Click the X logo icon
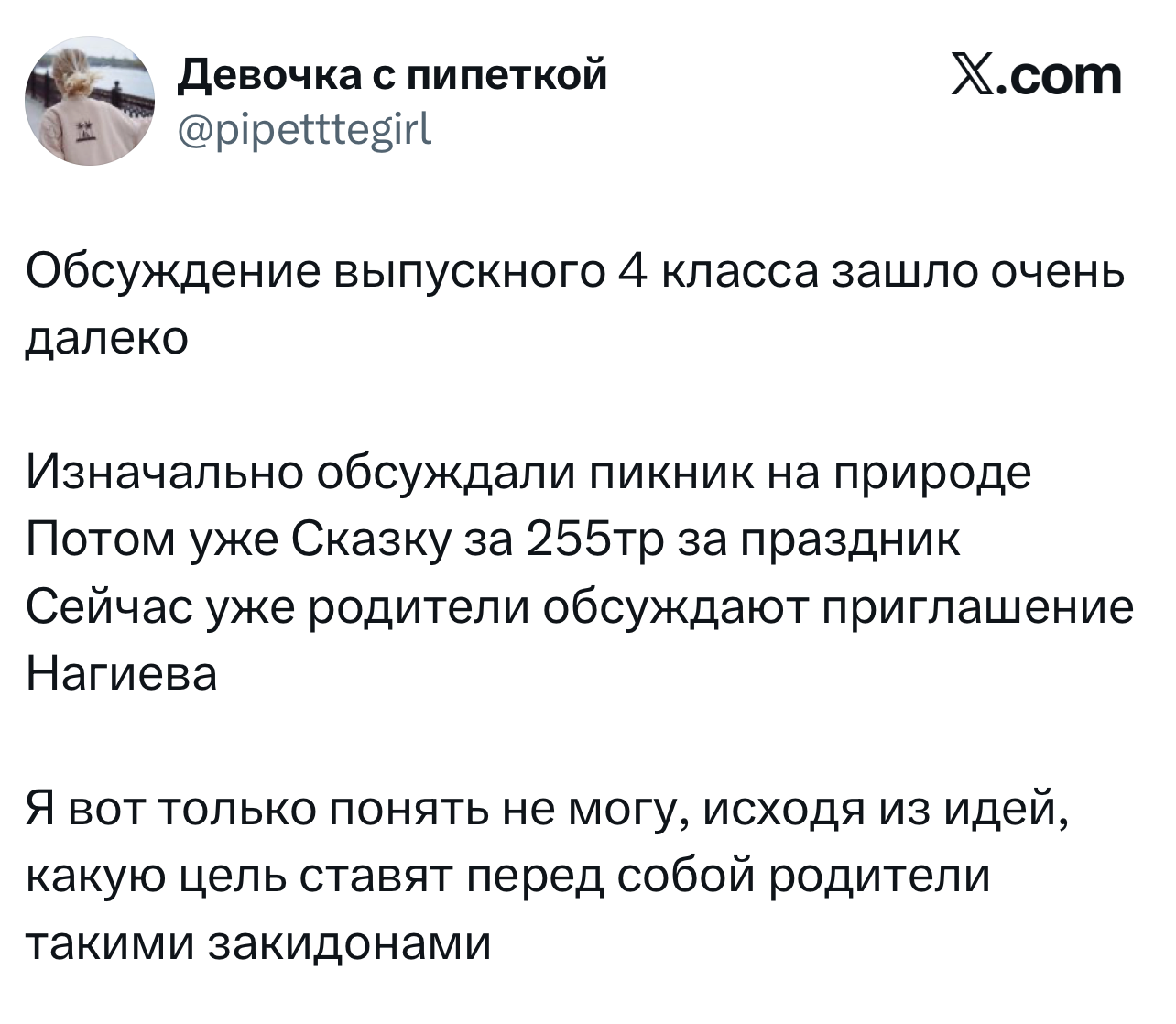The width and height of the screenshot is (1176, 1024). (x=975, y=76)
